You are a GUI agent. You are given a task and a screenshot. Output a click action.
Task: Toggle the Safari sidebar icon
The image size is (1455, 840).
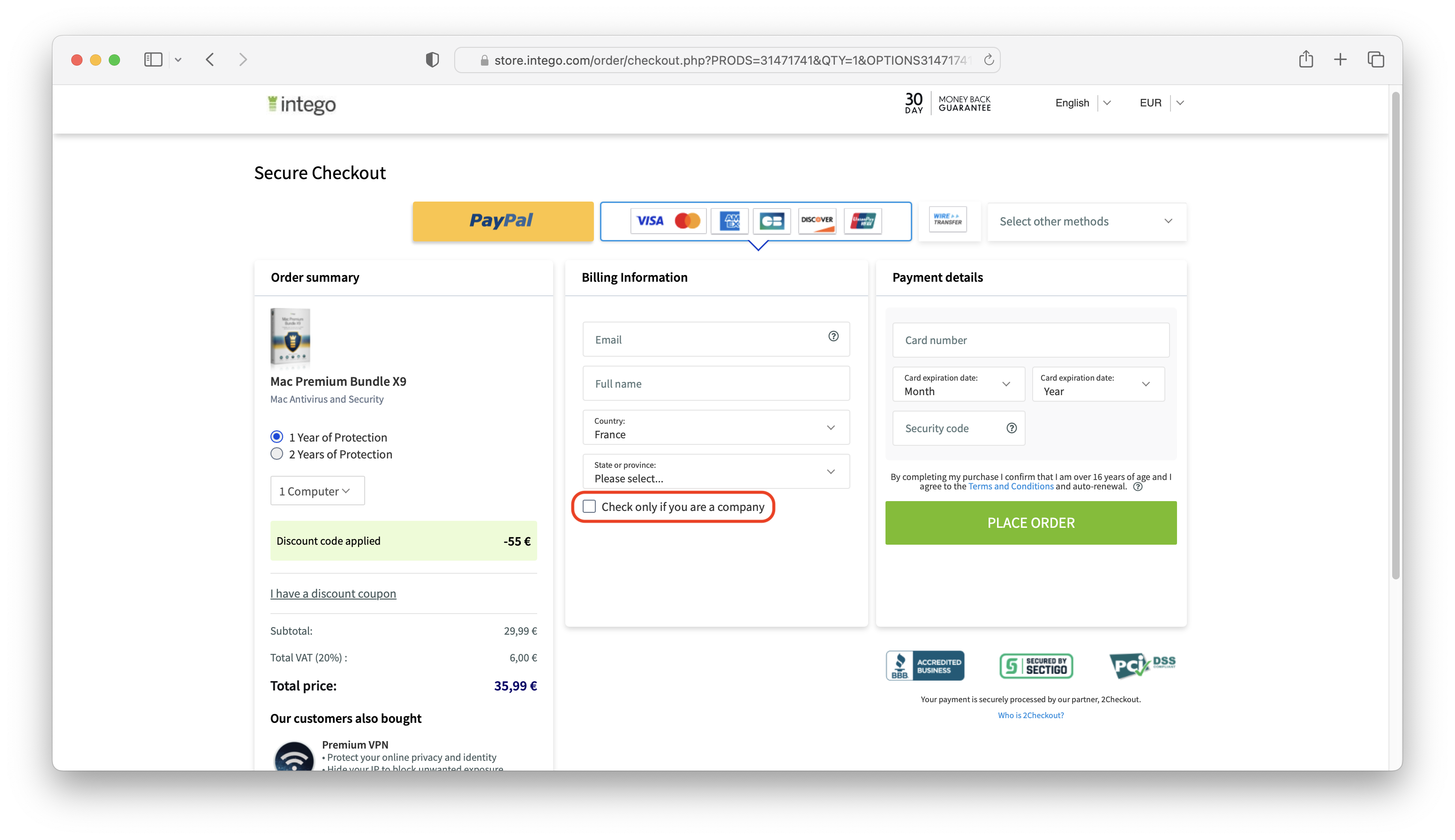pos(153,60)
